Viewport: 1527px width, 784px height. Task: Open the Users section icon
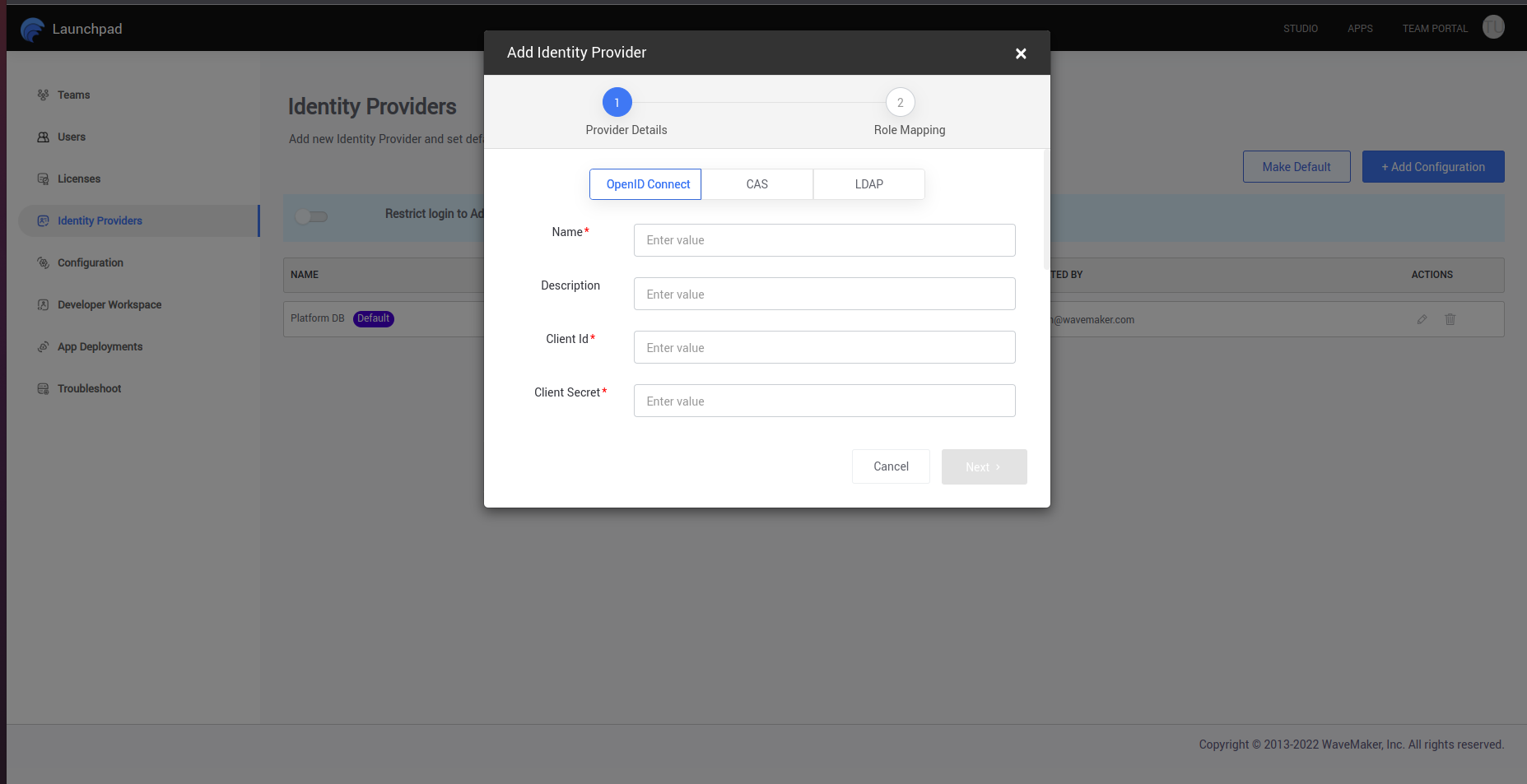pos(43,137)
